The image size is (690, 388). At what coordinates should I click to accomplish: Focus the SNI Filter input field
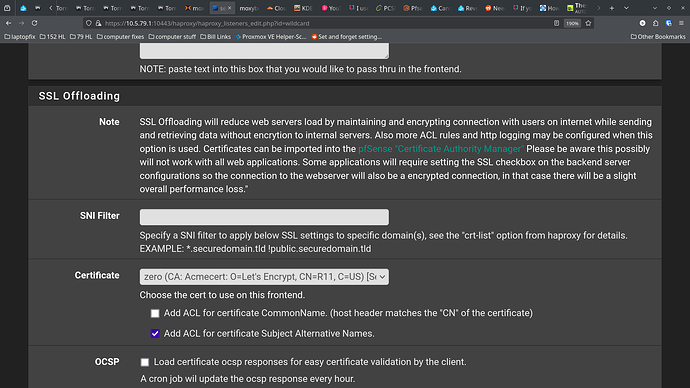(264, 217)
